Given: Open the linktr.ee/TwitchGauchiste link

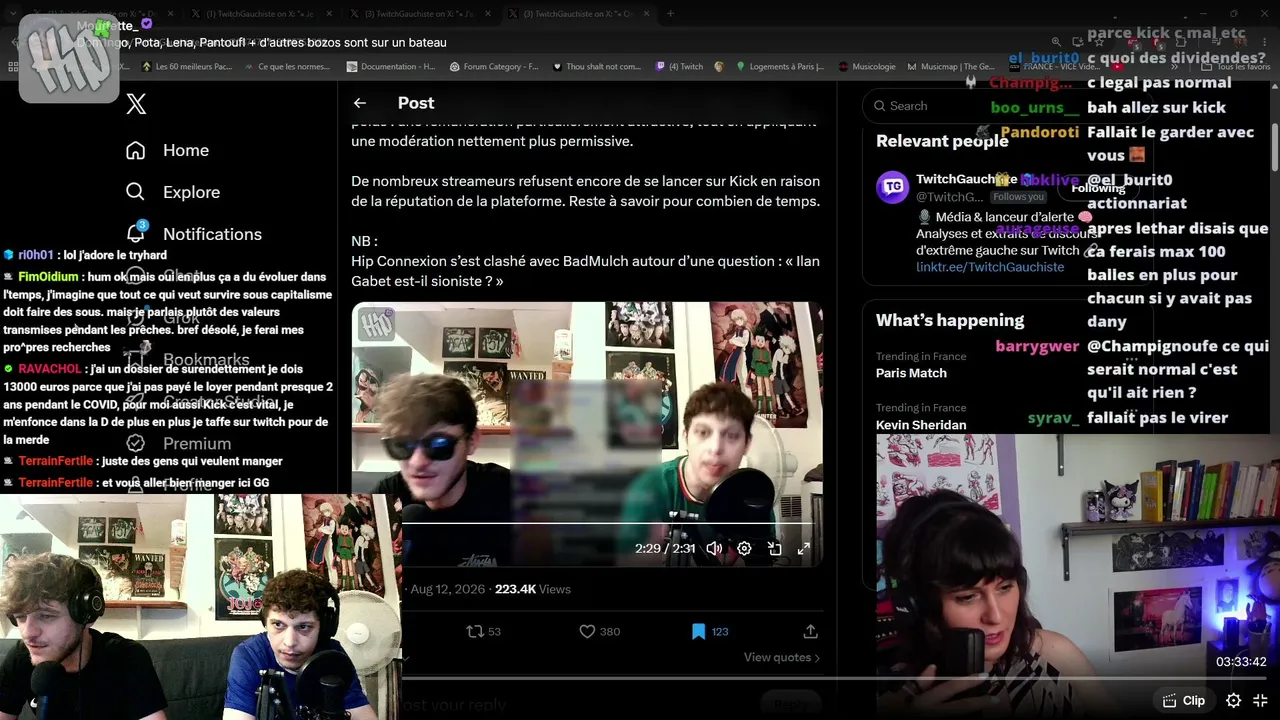Looking at the screenshot, I should (x=990, y=267).
